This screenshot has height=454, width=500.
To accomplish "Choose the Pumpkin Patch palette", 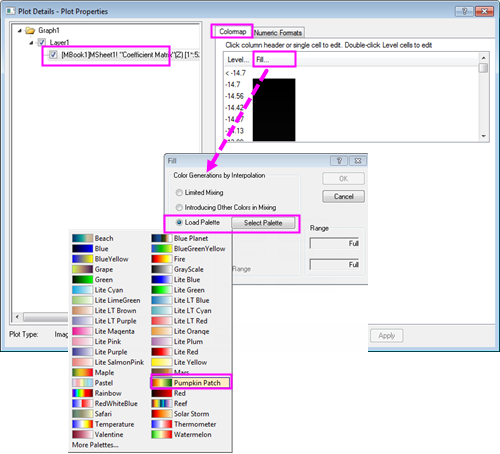I will 190,383.
